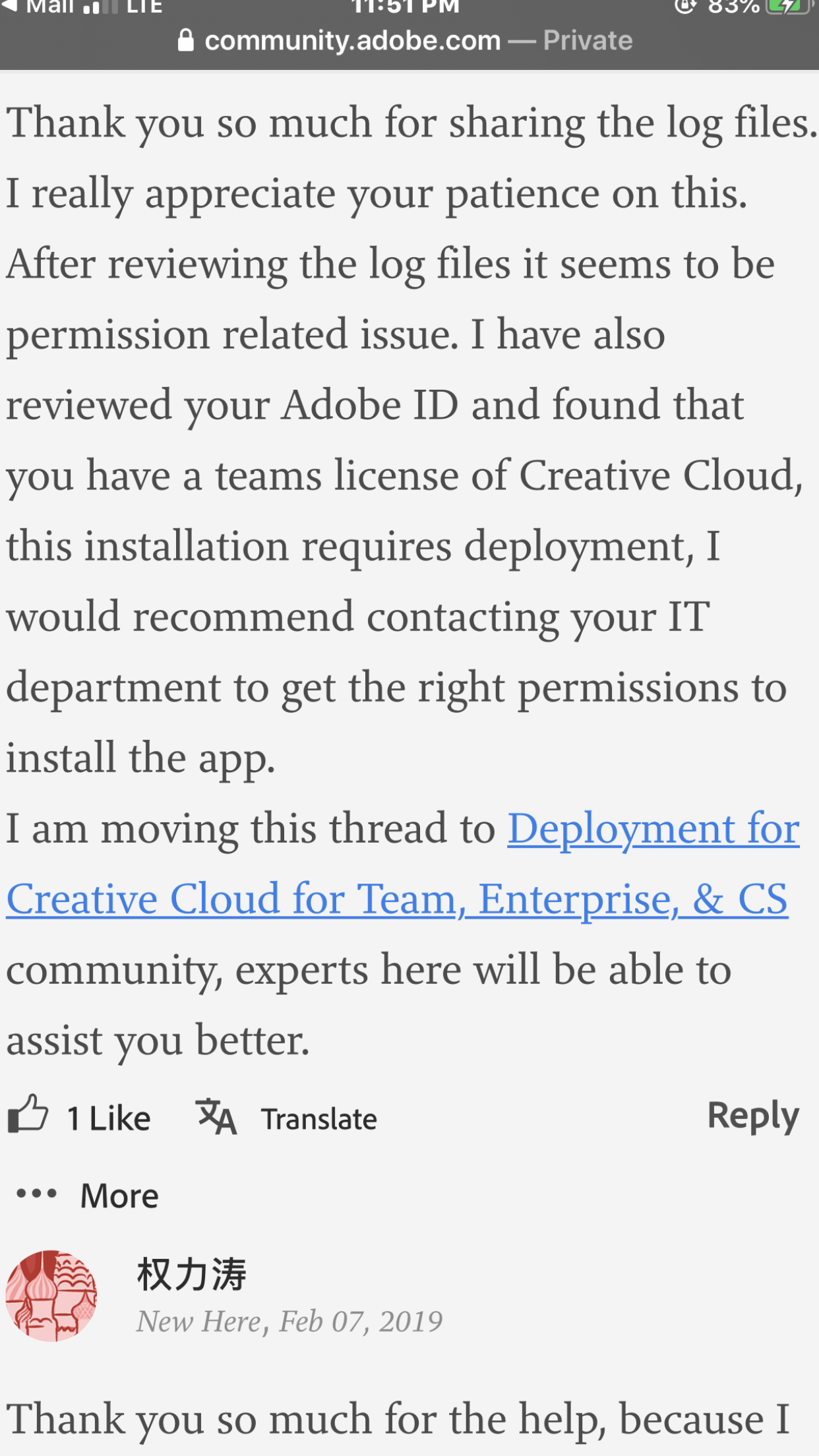
Task: Open the 权力涛 username profile link
Action: click(192, 1274)
